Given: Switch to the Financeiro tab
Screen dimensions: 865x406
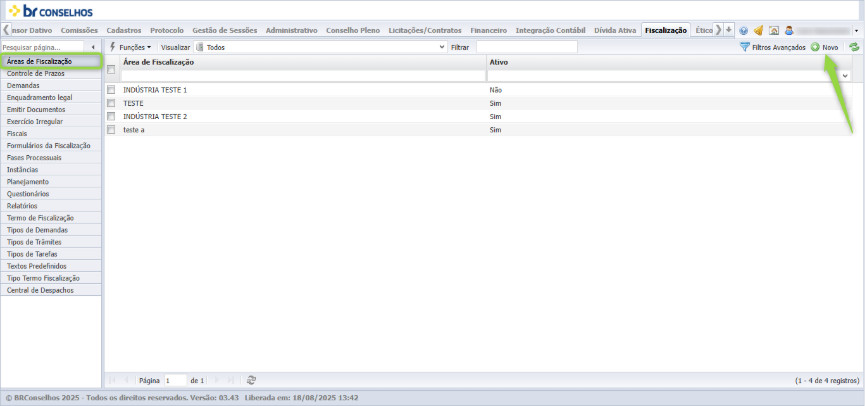Looking at the screenshot, I should 489,30.
